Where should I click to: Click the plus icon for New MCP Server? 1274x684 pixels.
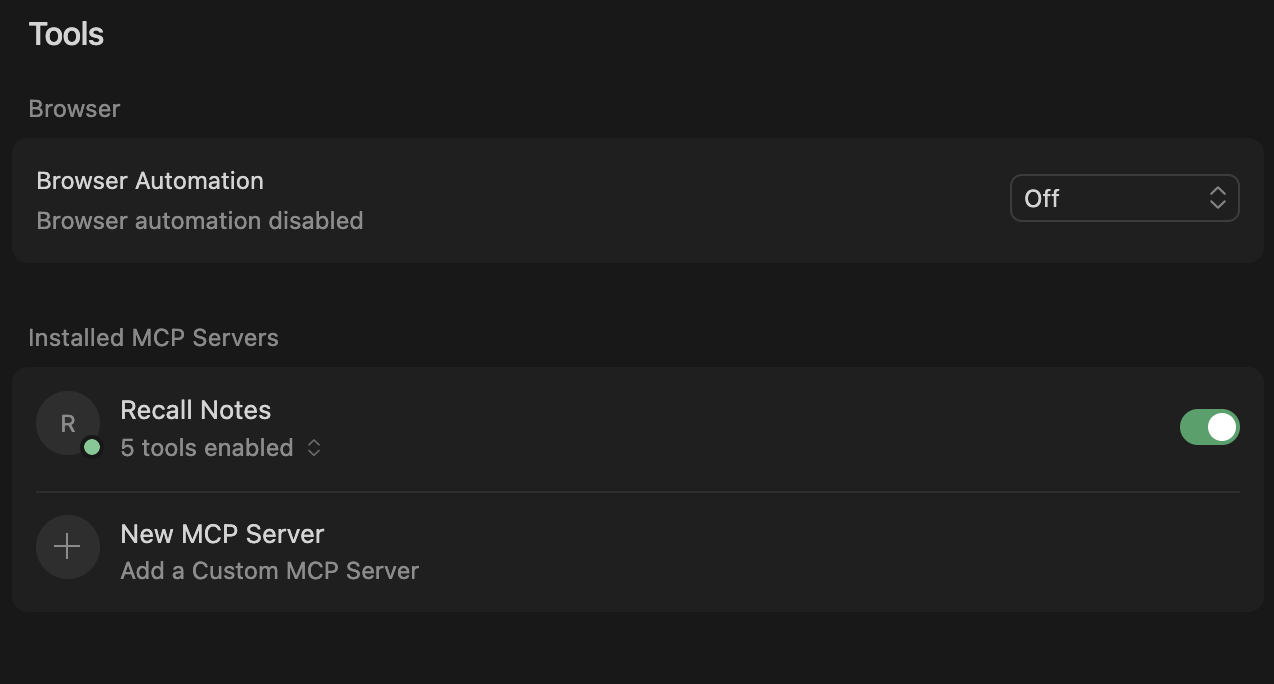point(67,547)
